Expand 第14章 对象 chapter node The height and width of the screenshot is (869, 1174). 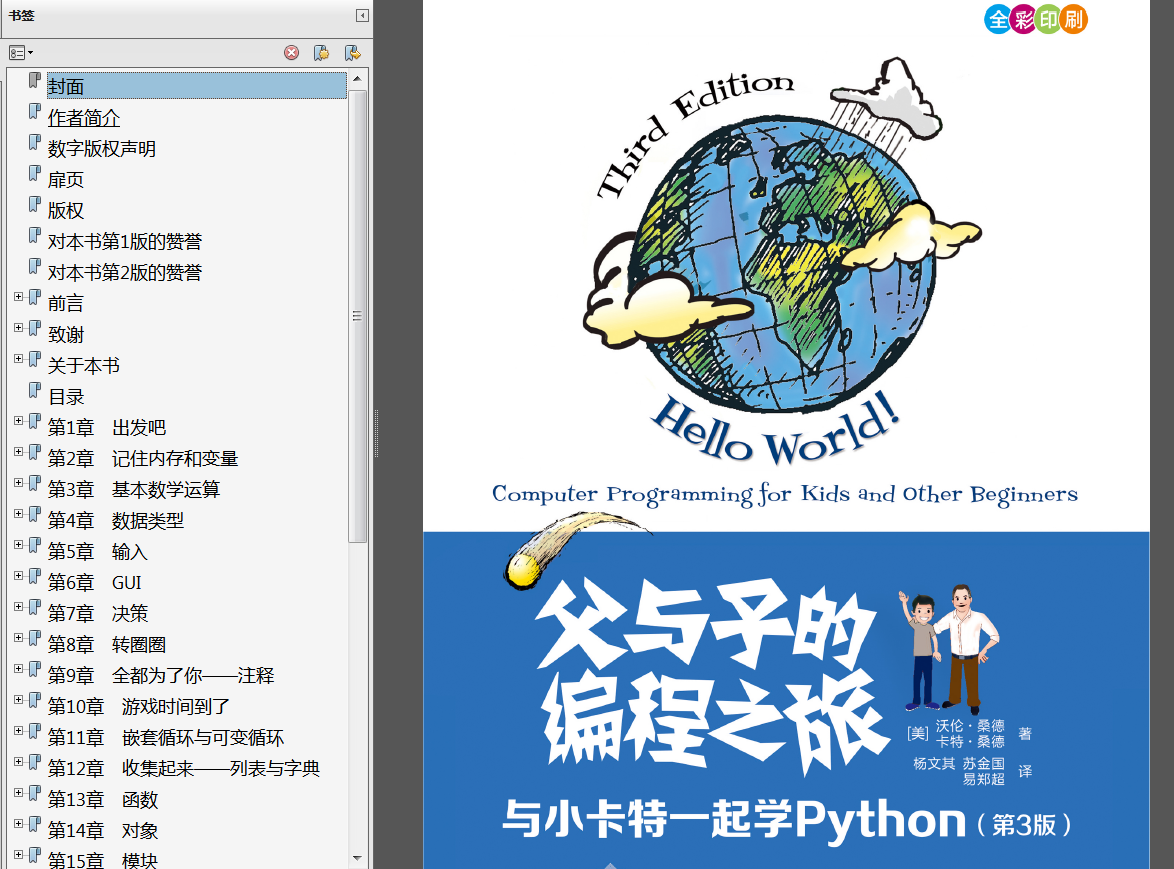[19, 823]
